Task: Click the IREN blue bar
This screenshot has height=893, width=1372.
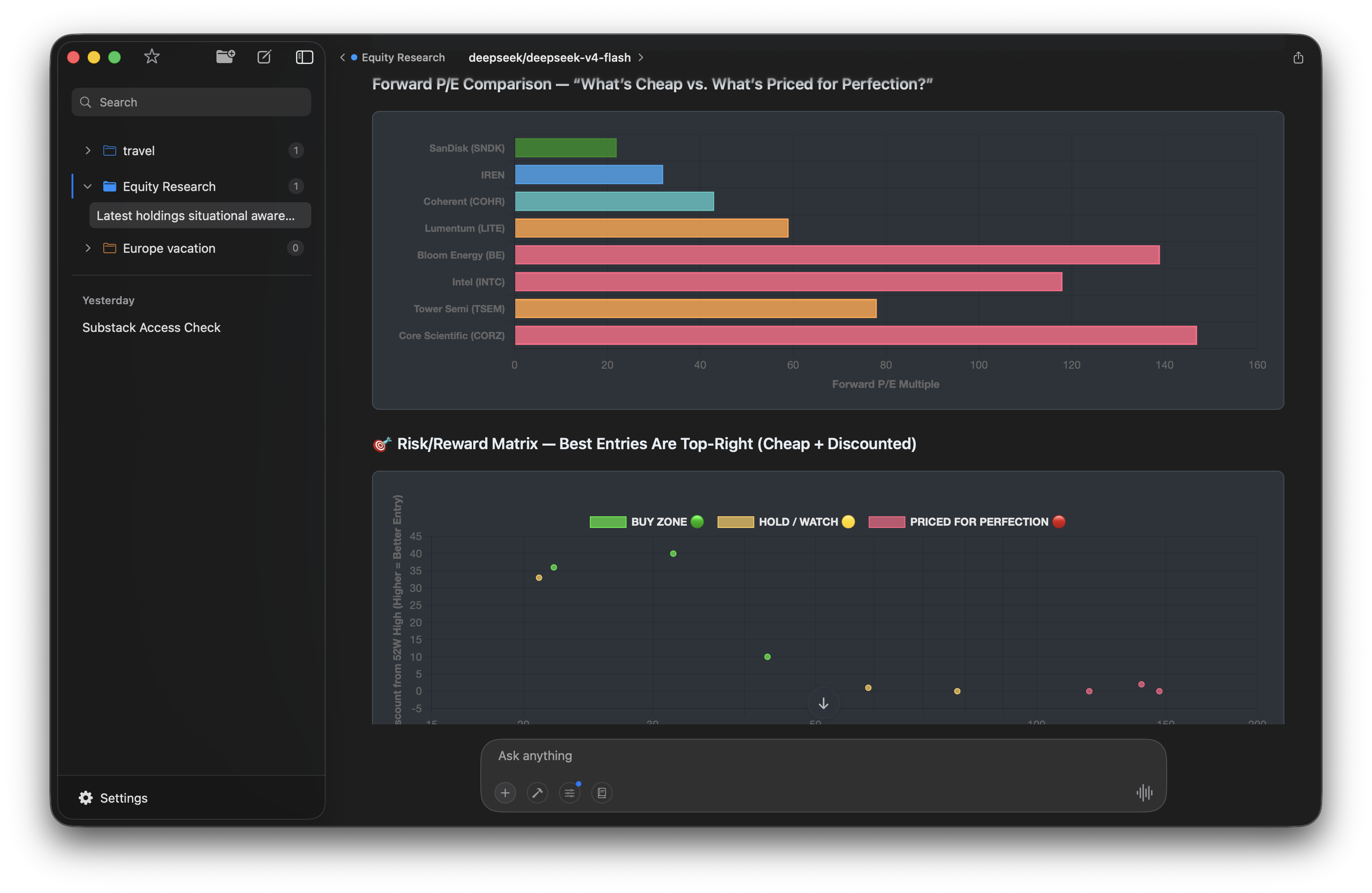Action: click(x=589, y=175)
